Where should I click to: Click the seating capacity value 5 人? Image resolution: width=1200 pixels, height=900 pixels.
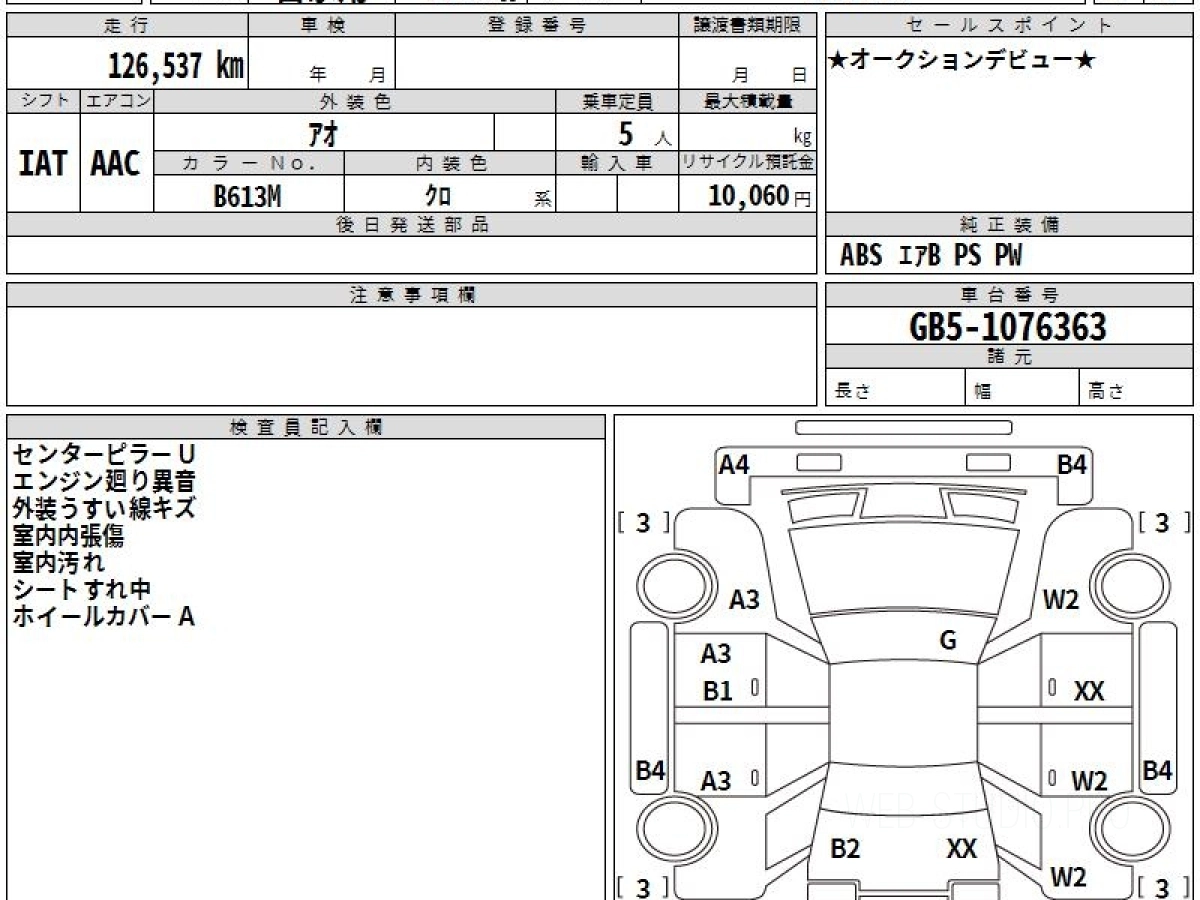644,134
